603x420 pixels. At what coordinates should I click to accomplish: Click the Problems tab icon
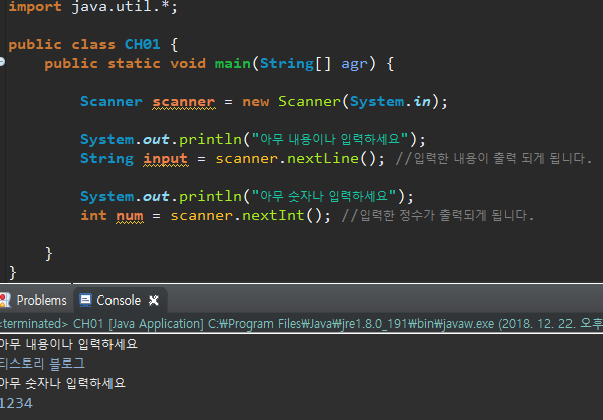[5, 300]
